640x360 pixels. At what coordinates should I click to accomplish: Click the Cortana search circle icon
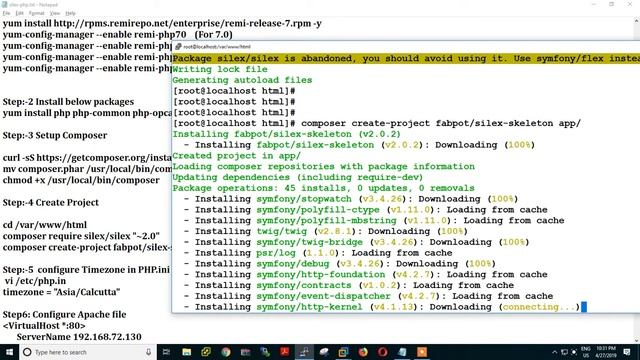27,352
